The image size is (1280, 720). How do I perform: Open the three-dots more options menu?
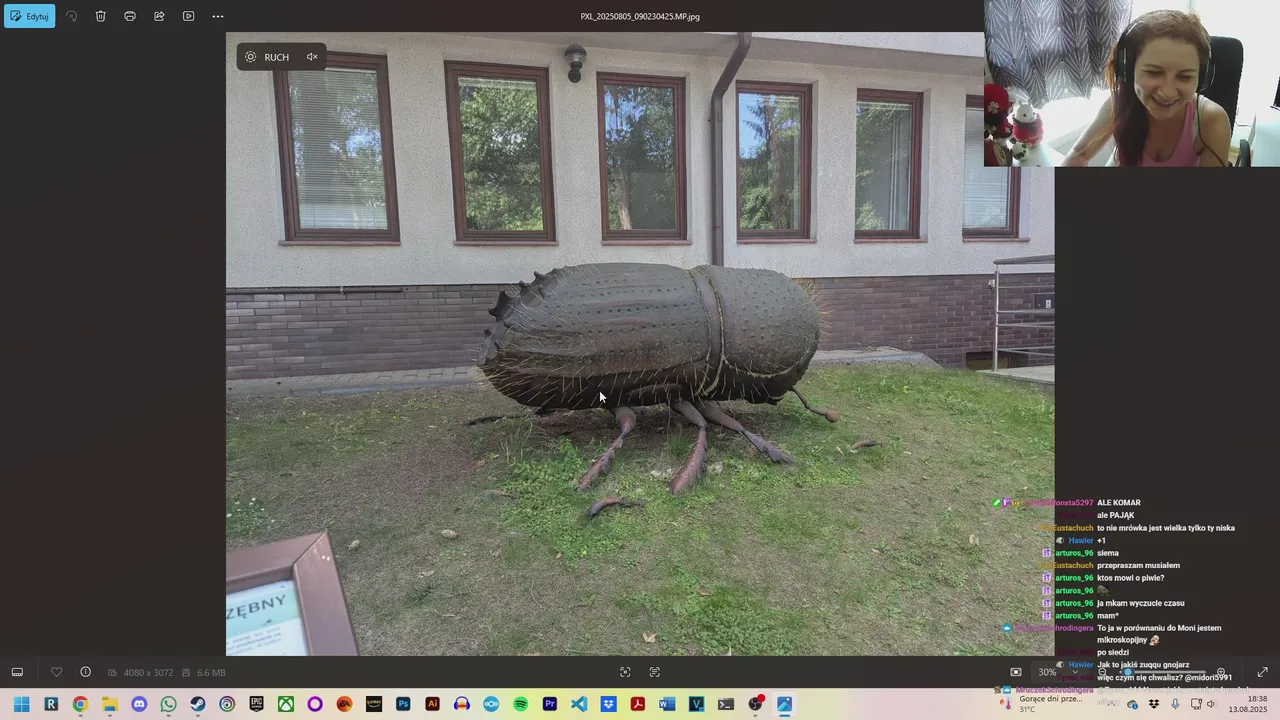(x=218, y=16)
